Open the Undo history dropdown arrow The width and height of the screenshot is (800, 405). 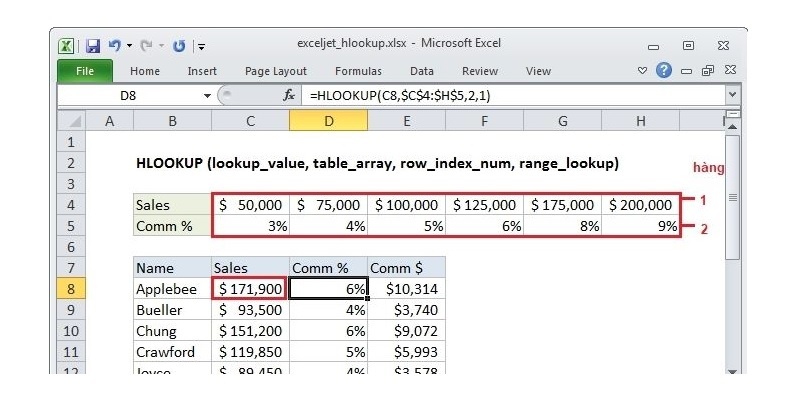[x=128, y=46]
